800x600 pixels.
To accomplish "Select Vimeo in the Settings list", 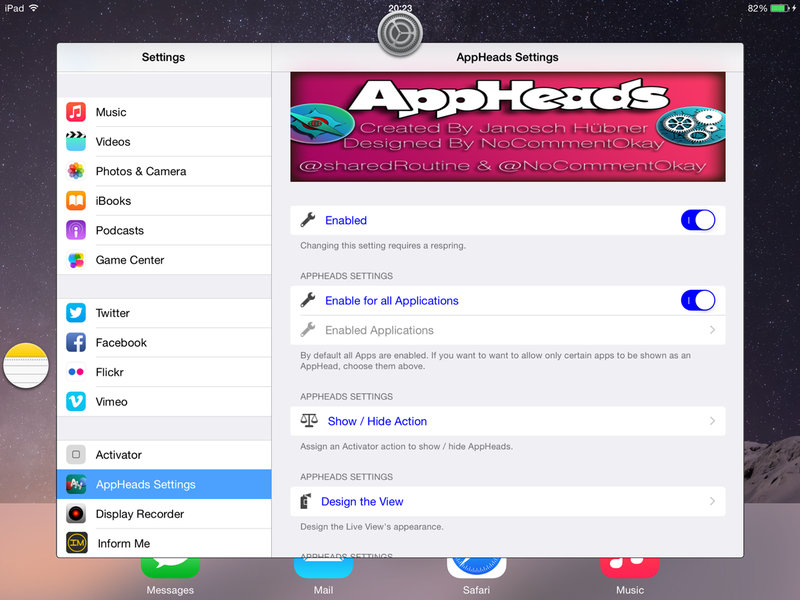I will pos(164,402).
